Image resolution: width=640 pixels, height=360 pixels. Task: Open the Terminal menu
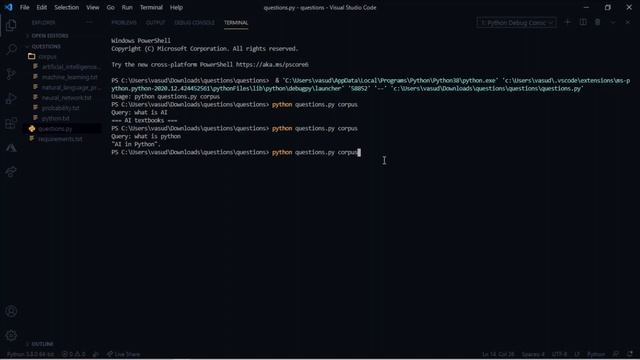coord(151,7)
